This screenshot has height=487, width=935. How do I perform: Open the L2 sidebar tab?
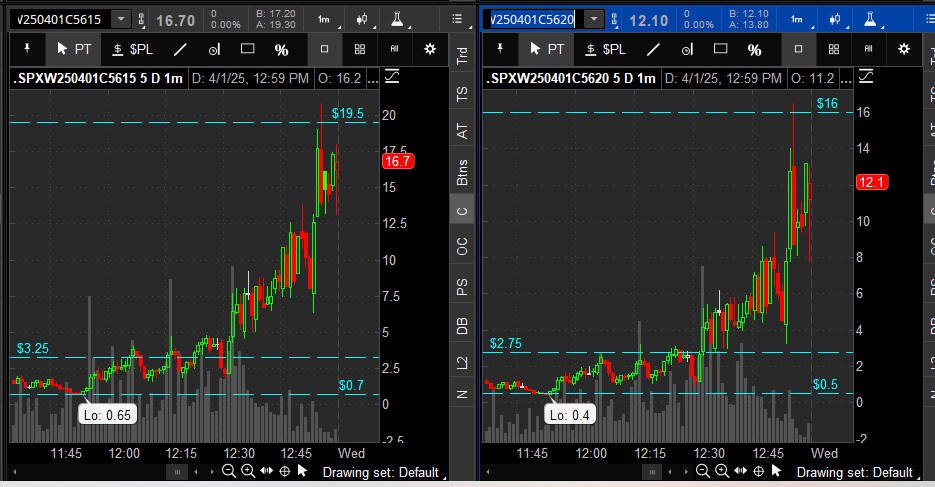tap(462, 362)
